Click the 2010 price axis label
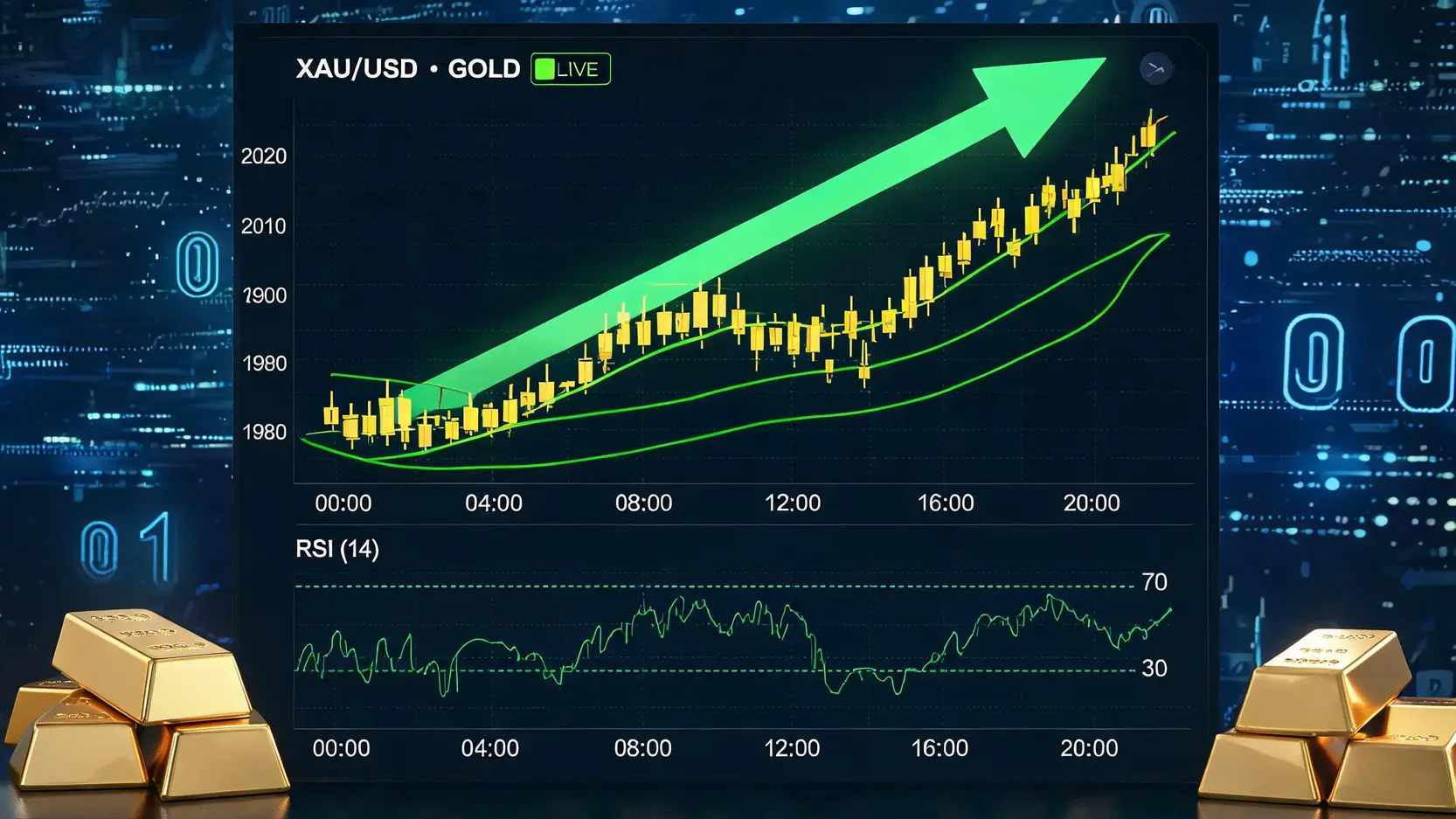Viewport: 1456px width, 819px height. (264, 226)
